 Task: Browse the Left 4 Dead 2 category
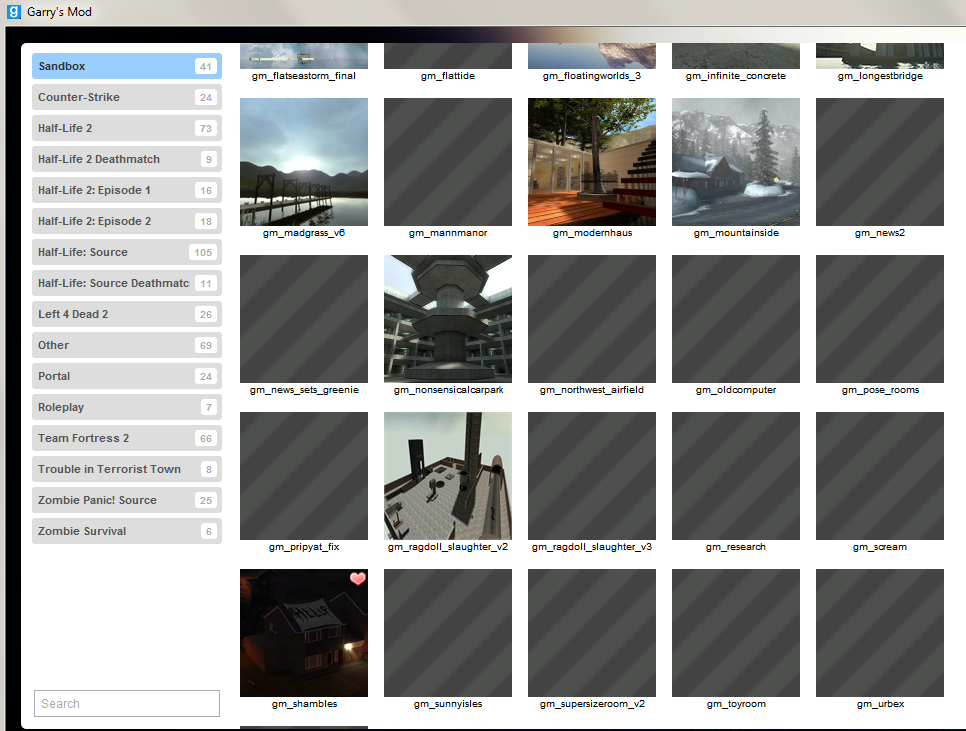click(x=127, y=314)
